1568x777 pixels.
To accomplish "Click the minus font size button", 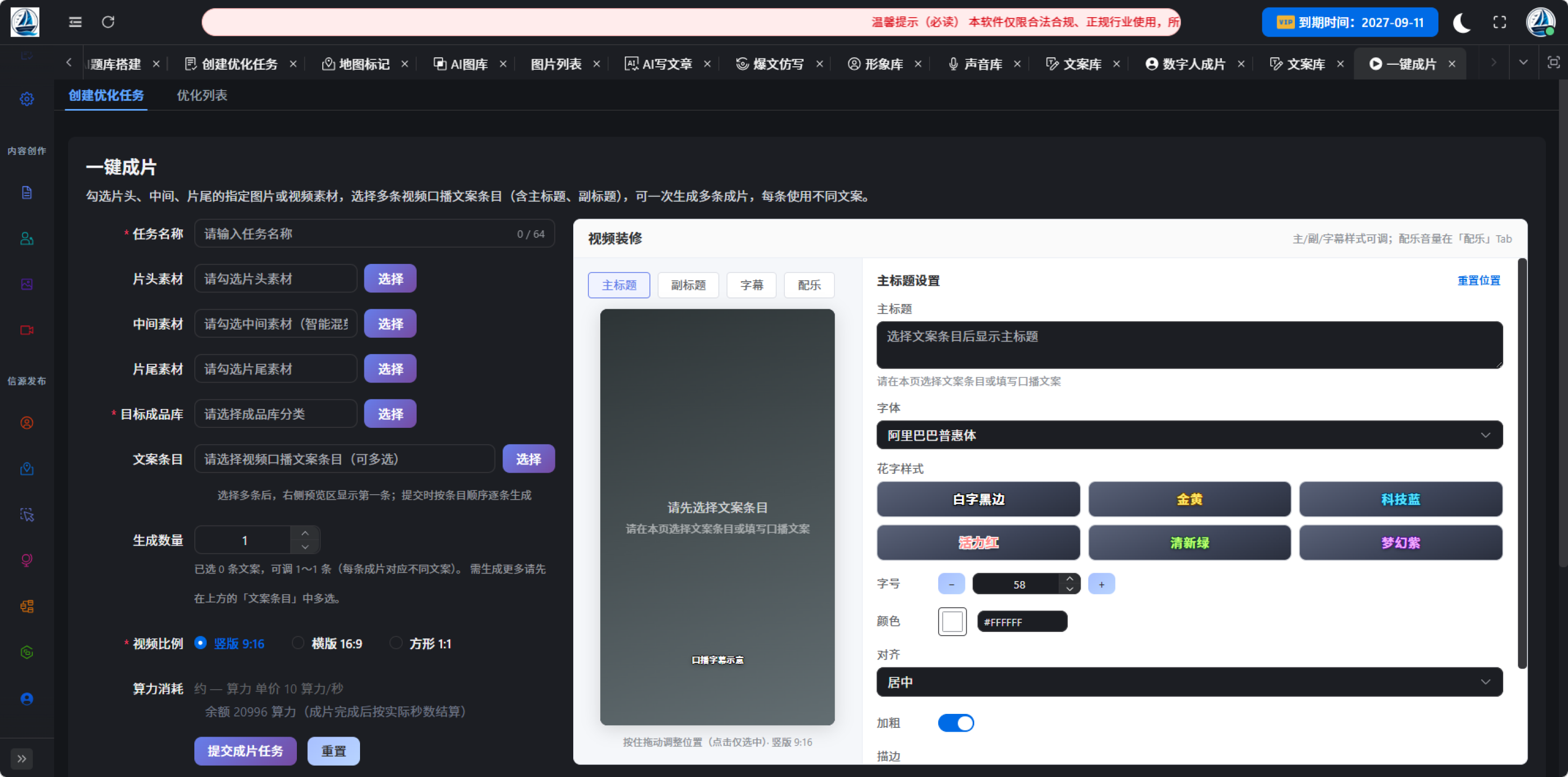I will point(952,584).
